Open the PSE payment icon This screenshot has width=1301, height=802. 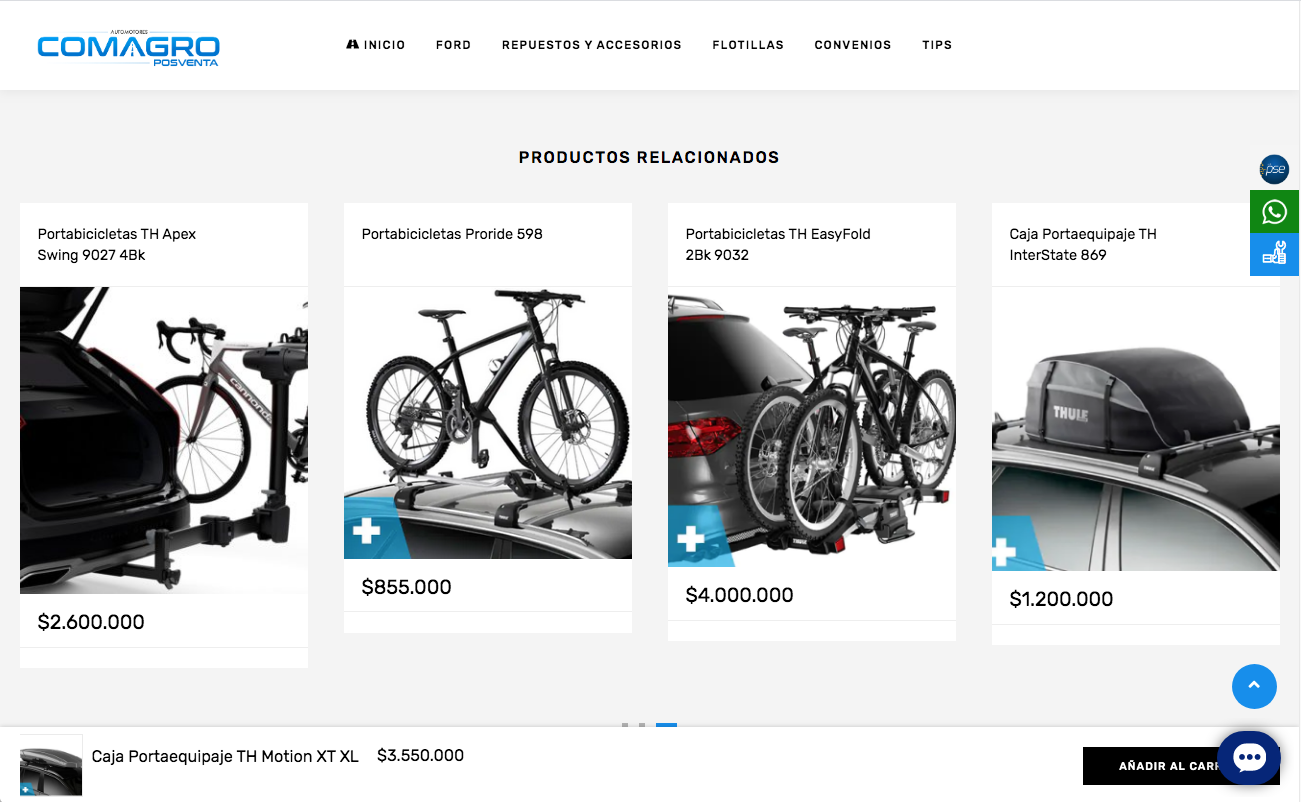tap(1274, 169)
